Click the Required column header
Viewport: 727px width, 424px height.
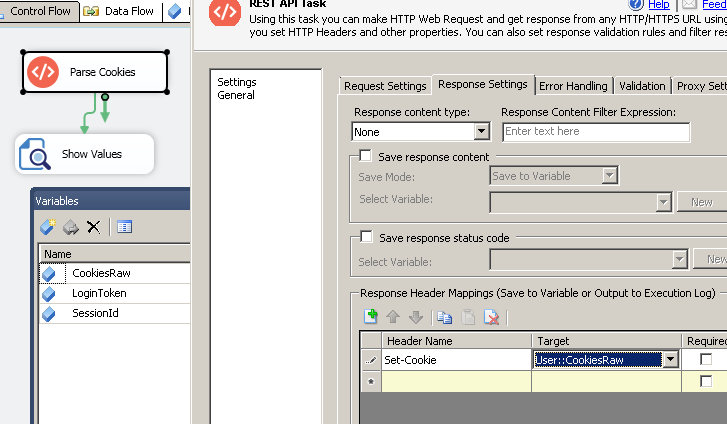[x=705, y=341]
